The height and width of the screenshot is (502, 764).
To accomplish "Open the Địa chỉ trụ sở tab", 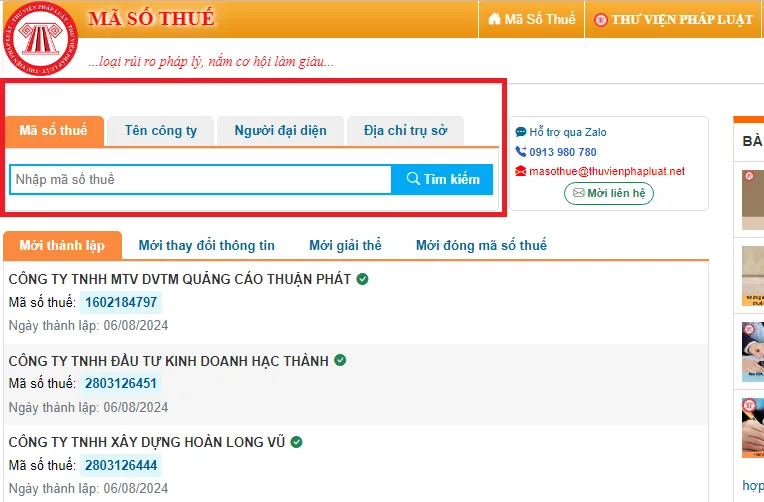I will [405, 131].
